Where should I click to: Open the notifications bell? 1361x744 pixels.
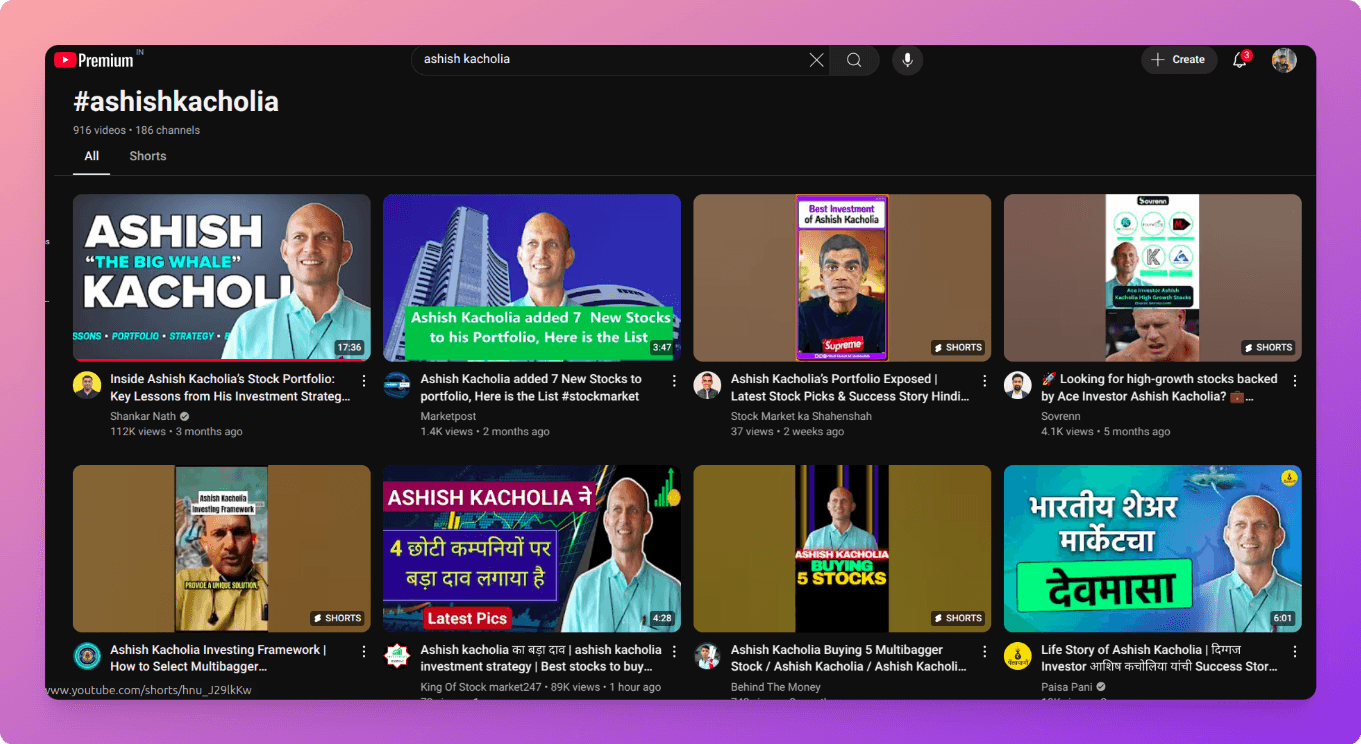click(x=1240, y=60)
